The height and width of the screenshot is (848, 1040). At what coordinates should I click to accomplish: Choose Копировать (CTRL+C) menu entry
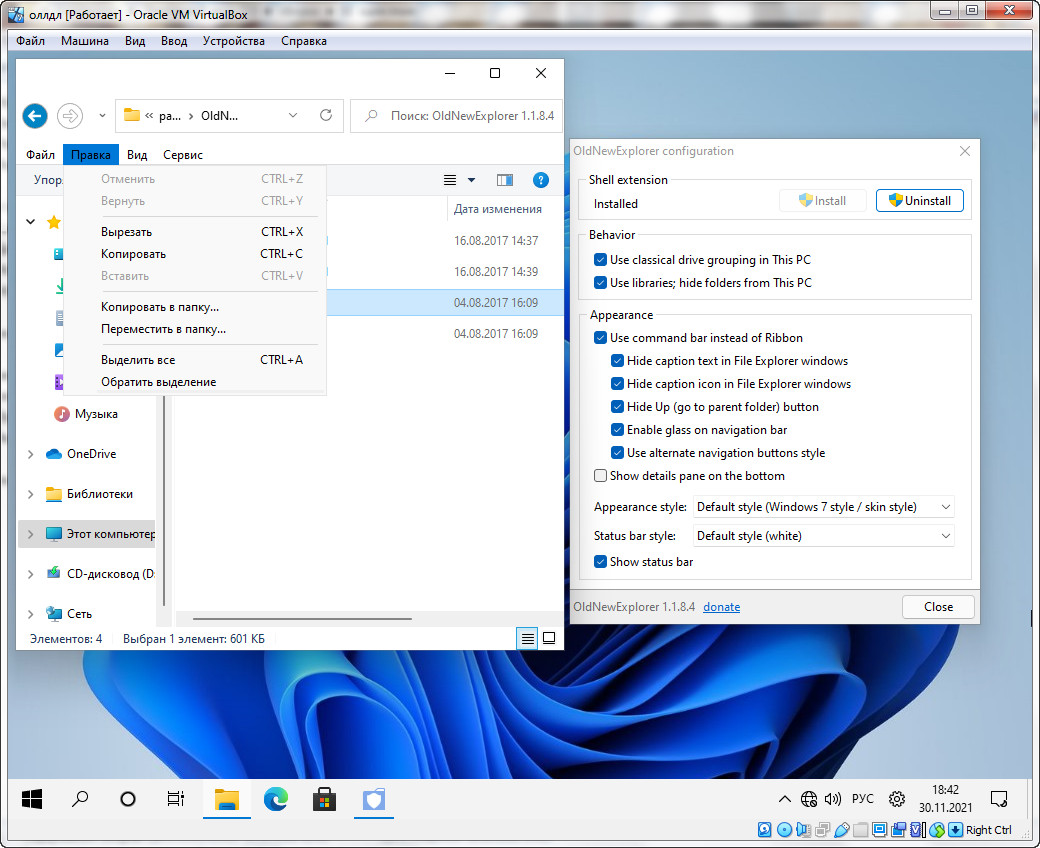194,254
